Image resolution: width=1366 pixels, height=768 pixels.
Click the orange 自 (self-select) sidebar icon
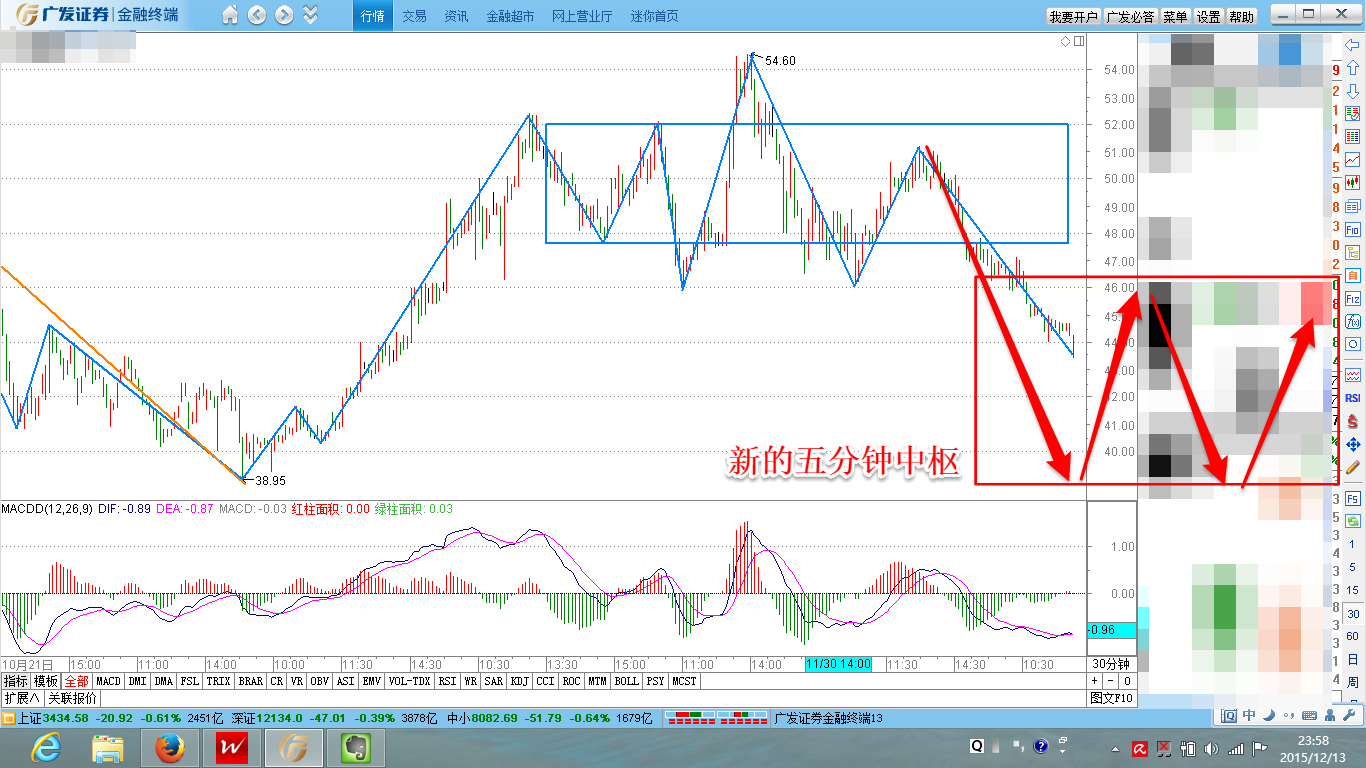pyautogui.click(x=1352, y=276)
